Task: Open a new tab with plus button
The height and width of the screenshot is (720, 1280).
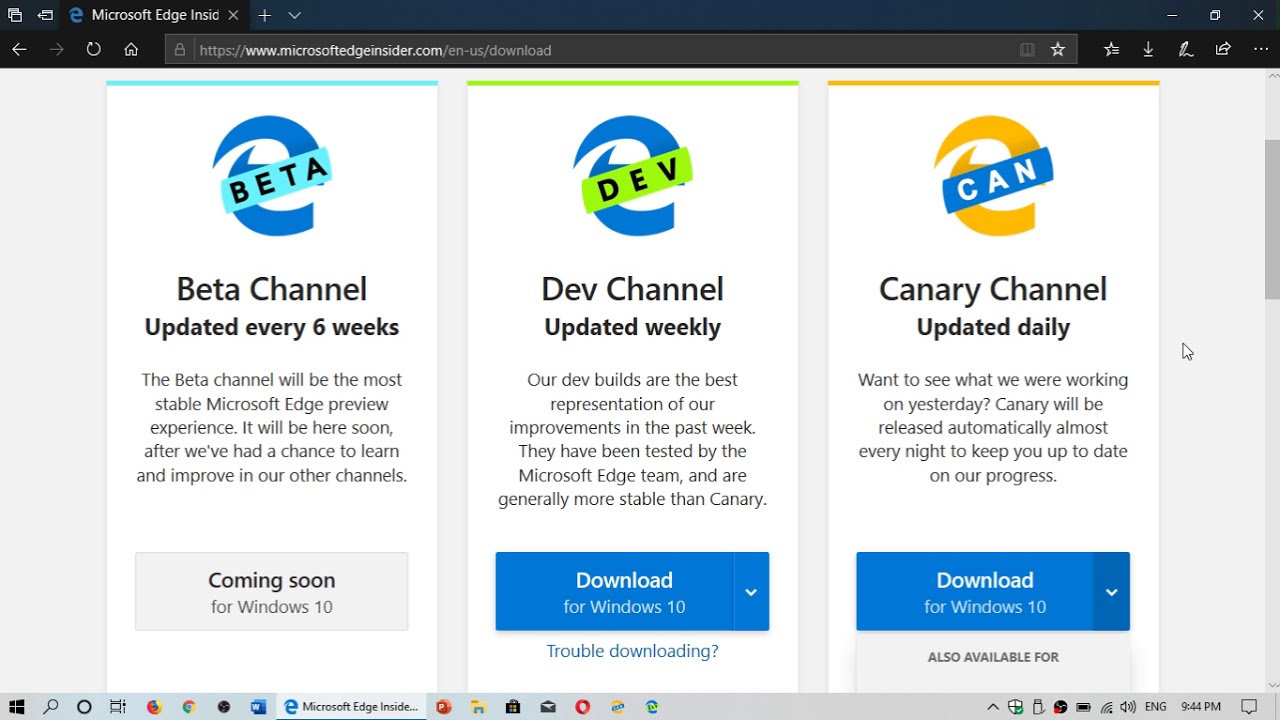Action: tap(264, 16)
